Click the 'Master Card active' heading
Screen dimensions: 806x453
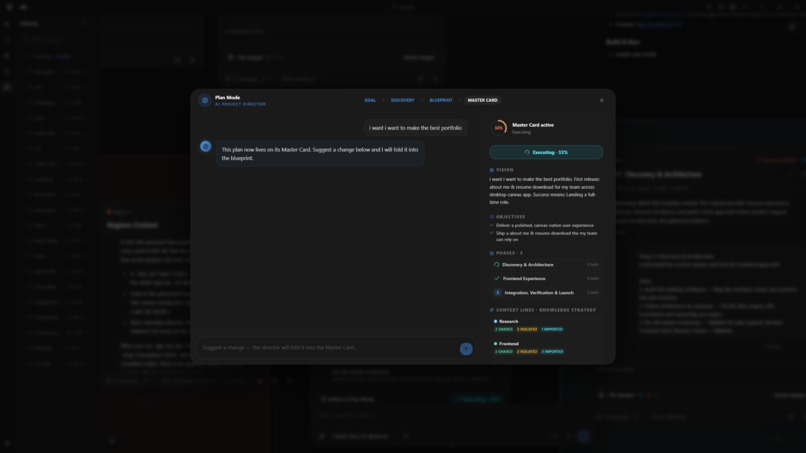pos(533,125)
